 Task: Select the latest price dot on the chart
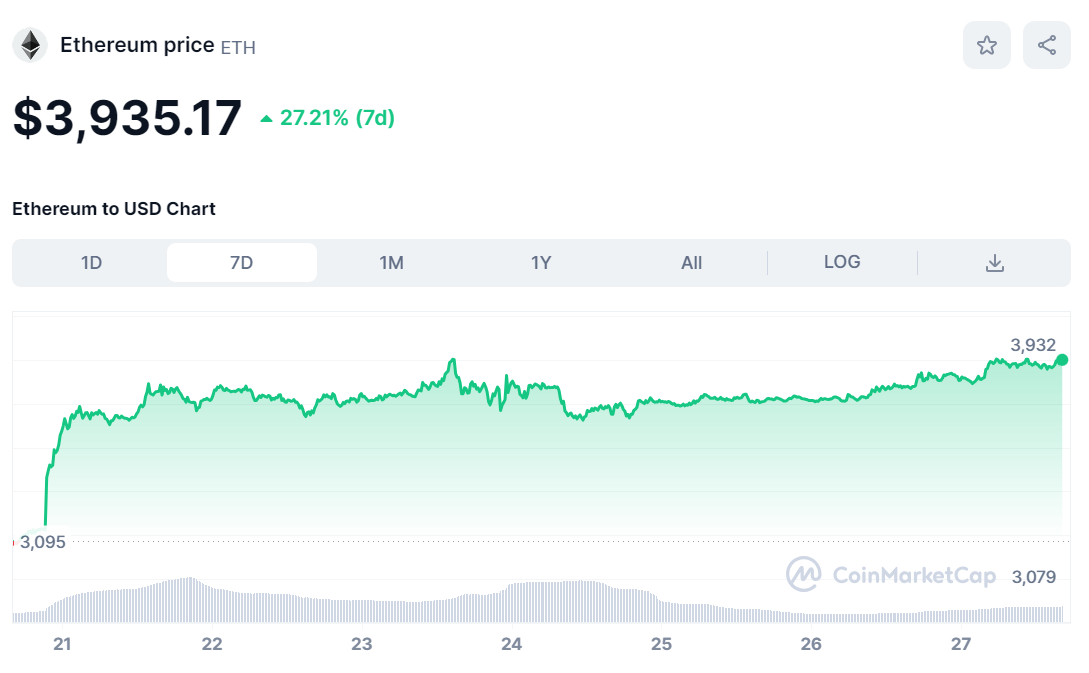coord(1064,360)
